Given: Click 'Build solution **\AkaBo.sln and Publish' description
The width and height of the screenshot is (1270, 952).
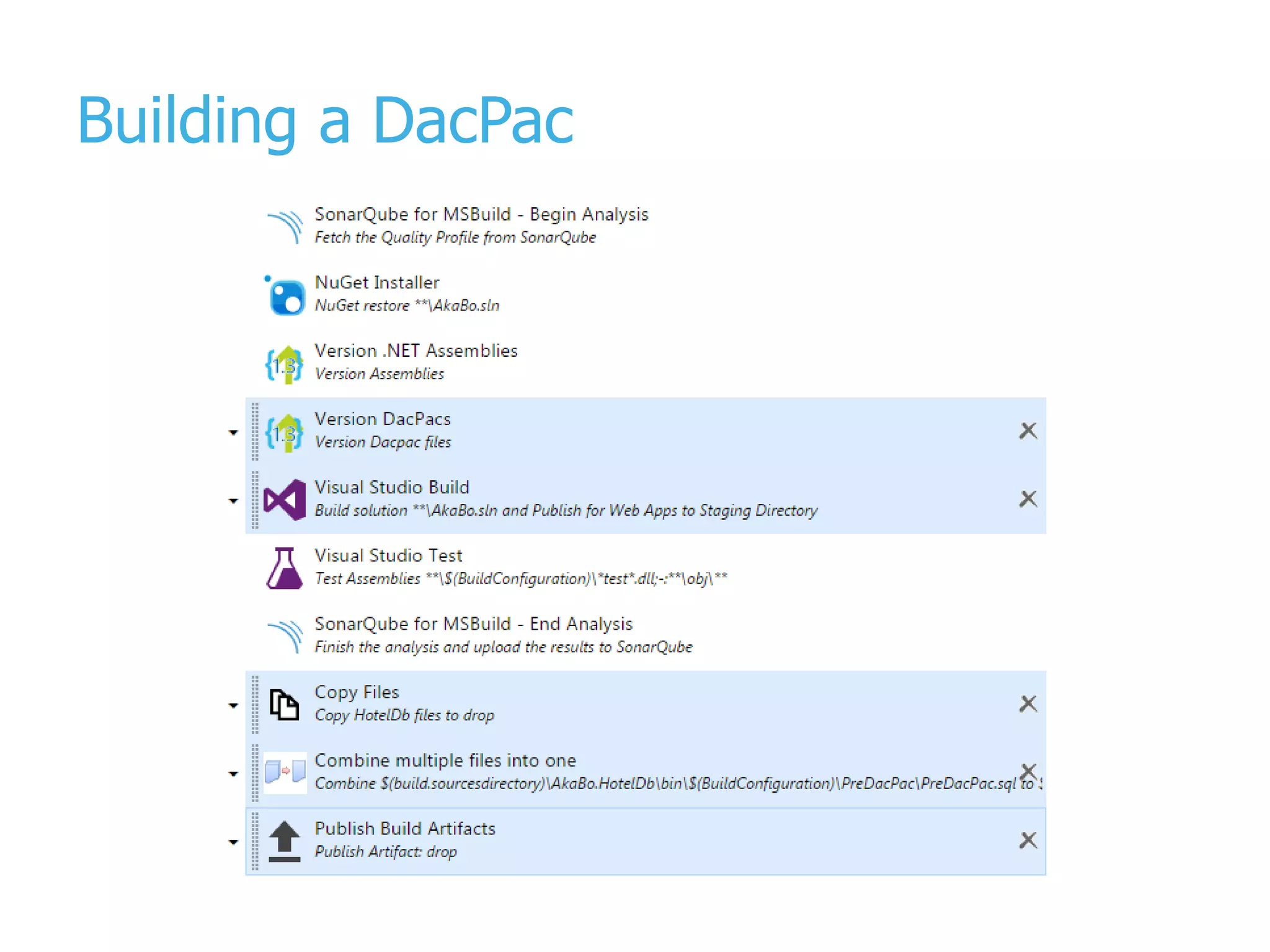Looking at the screenshot, I should [566, 511].
